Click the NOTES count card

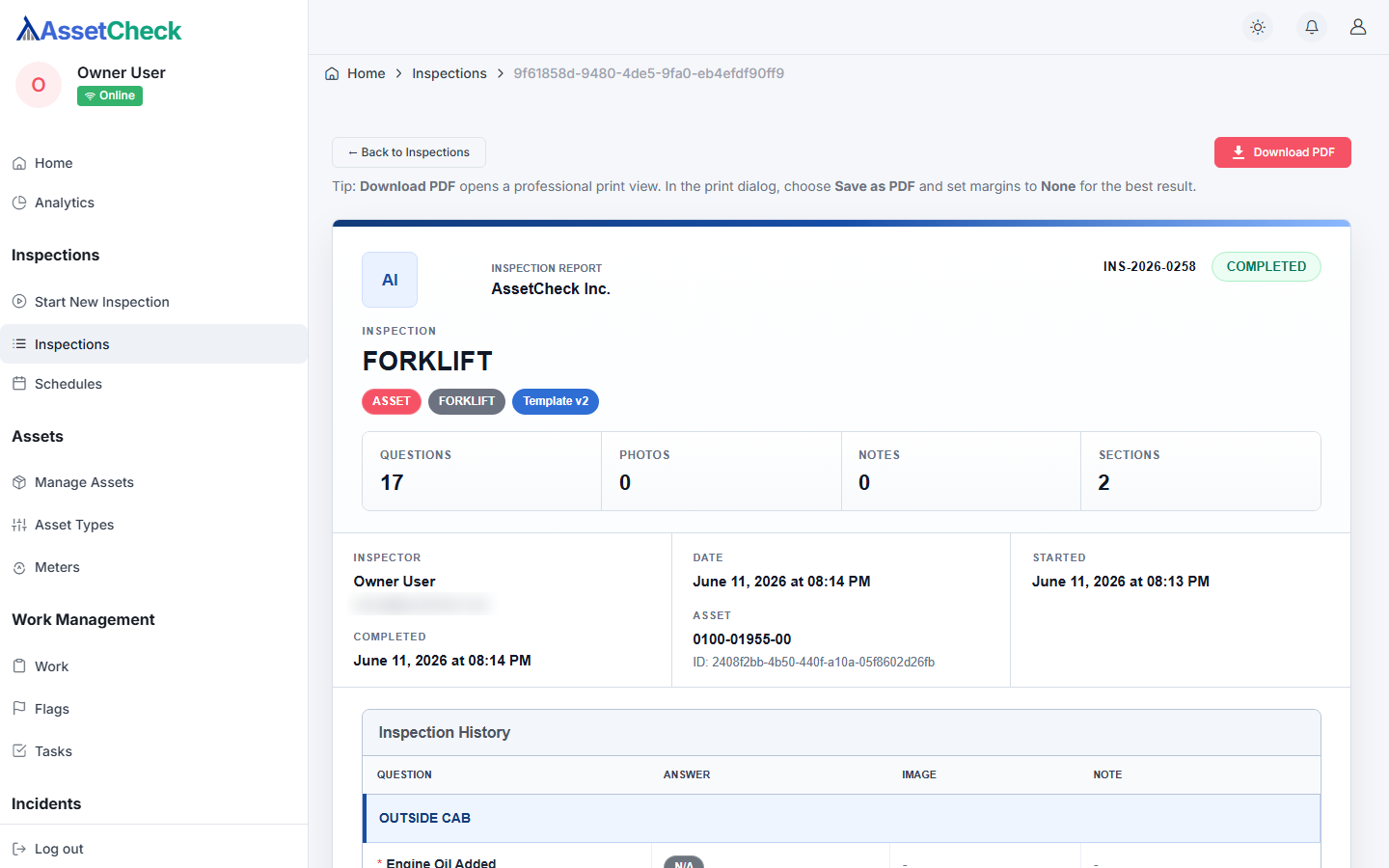961,471
